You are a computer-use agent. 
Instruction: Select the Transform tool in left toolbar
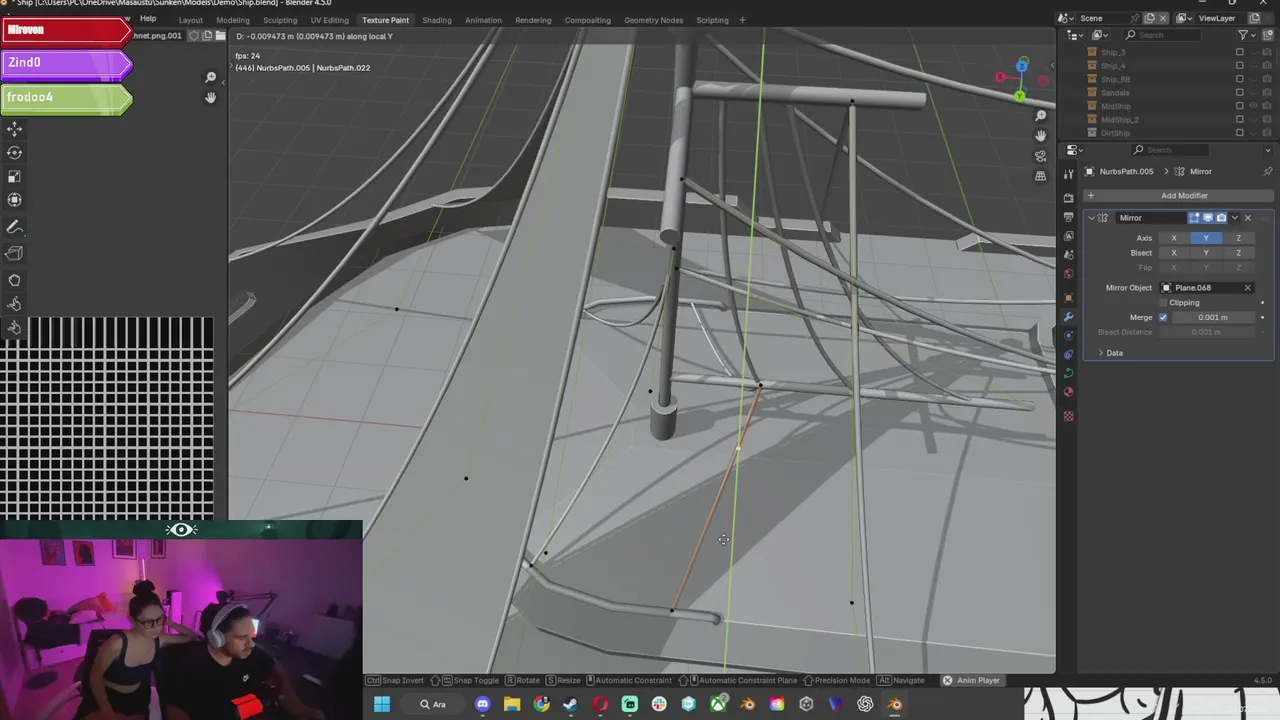coord(15,200)
